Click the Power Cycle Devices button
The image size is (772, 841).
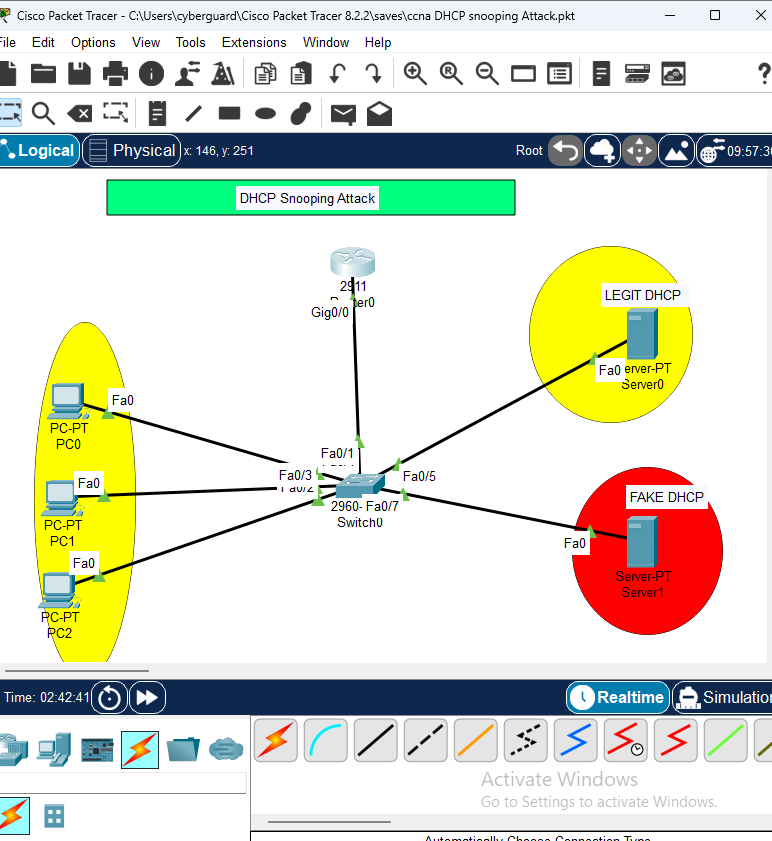109,698
